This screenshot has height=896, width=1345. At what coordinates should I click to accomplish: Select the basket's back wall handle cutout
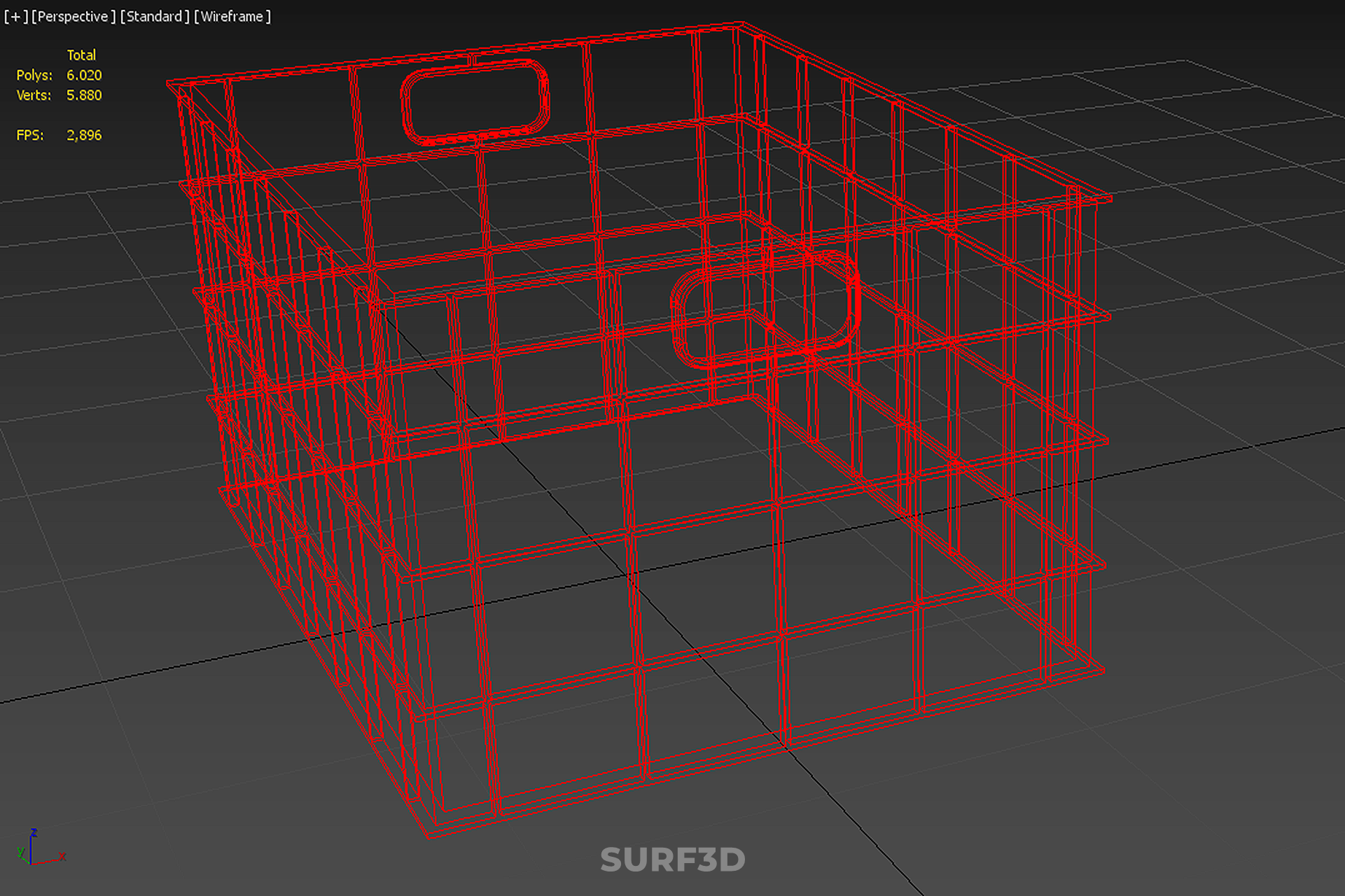pos(475,102)
